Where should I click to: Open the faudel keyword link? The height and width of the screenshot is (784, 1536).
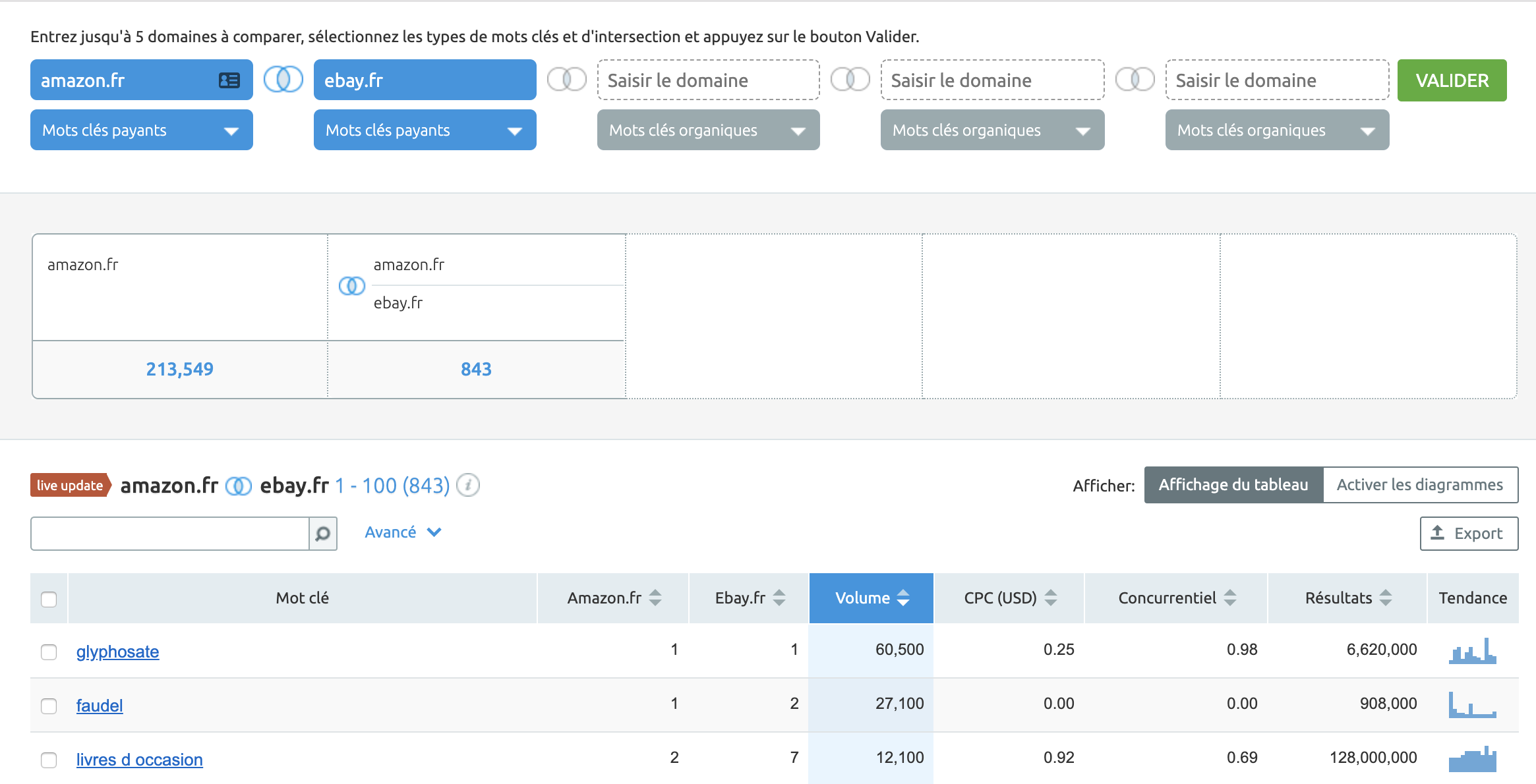[x=100, y=706]
